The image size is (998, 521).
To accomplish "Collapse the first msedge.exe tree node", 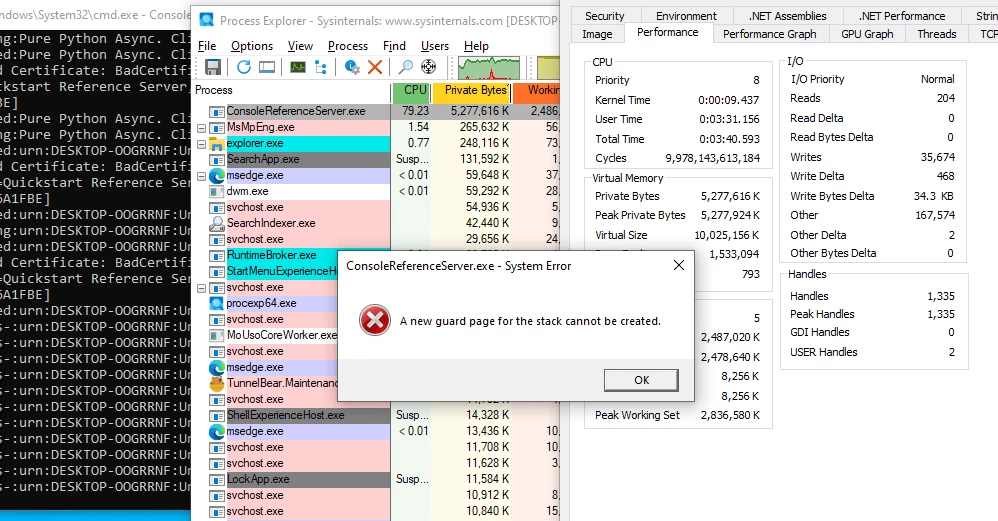I will 201,176.
